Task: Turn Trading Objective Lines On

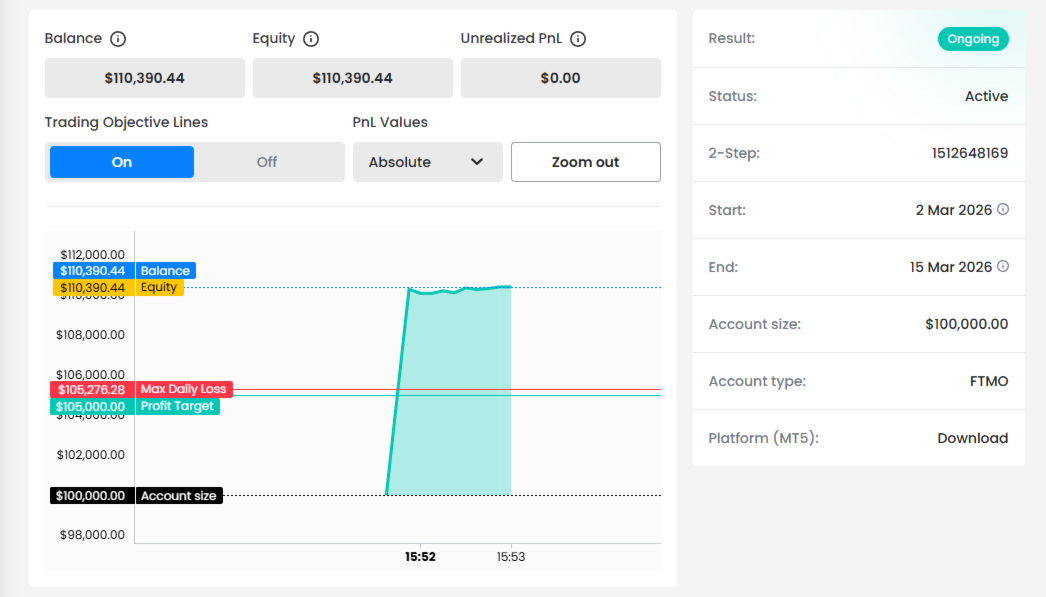Action: coord(122,162)
